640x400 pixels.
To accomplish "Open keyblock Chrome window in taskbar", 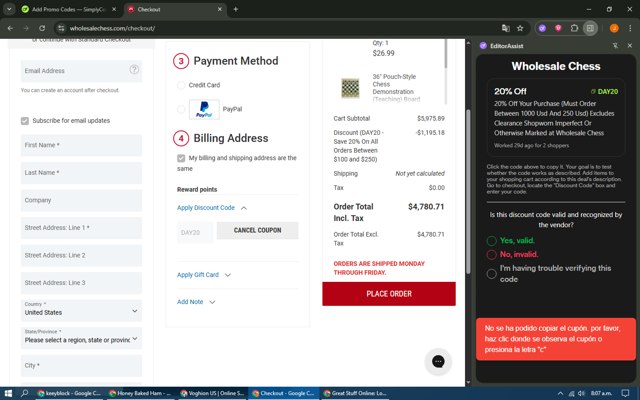I will 69,393.
